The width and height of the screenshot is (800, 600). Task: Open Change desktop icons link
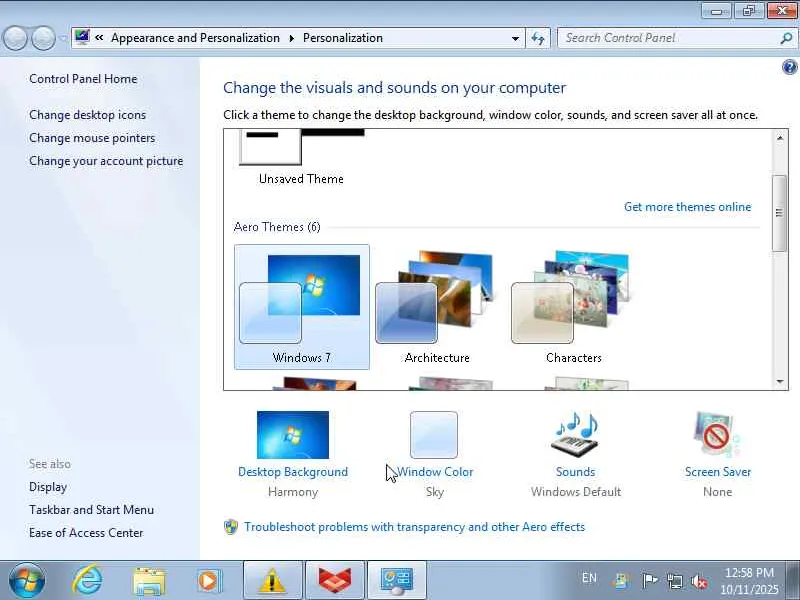coord(87,115)
